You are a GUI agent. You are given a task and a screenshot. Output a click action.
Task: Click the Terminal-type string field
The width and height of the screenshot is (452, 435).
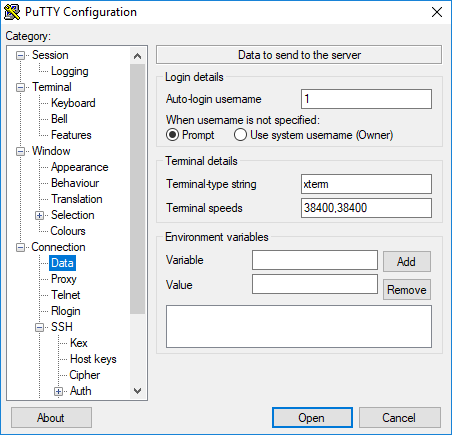point(366,184)
